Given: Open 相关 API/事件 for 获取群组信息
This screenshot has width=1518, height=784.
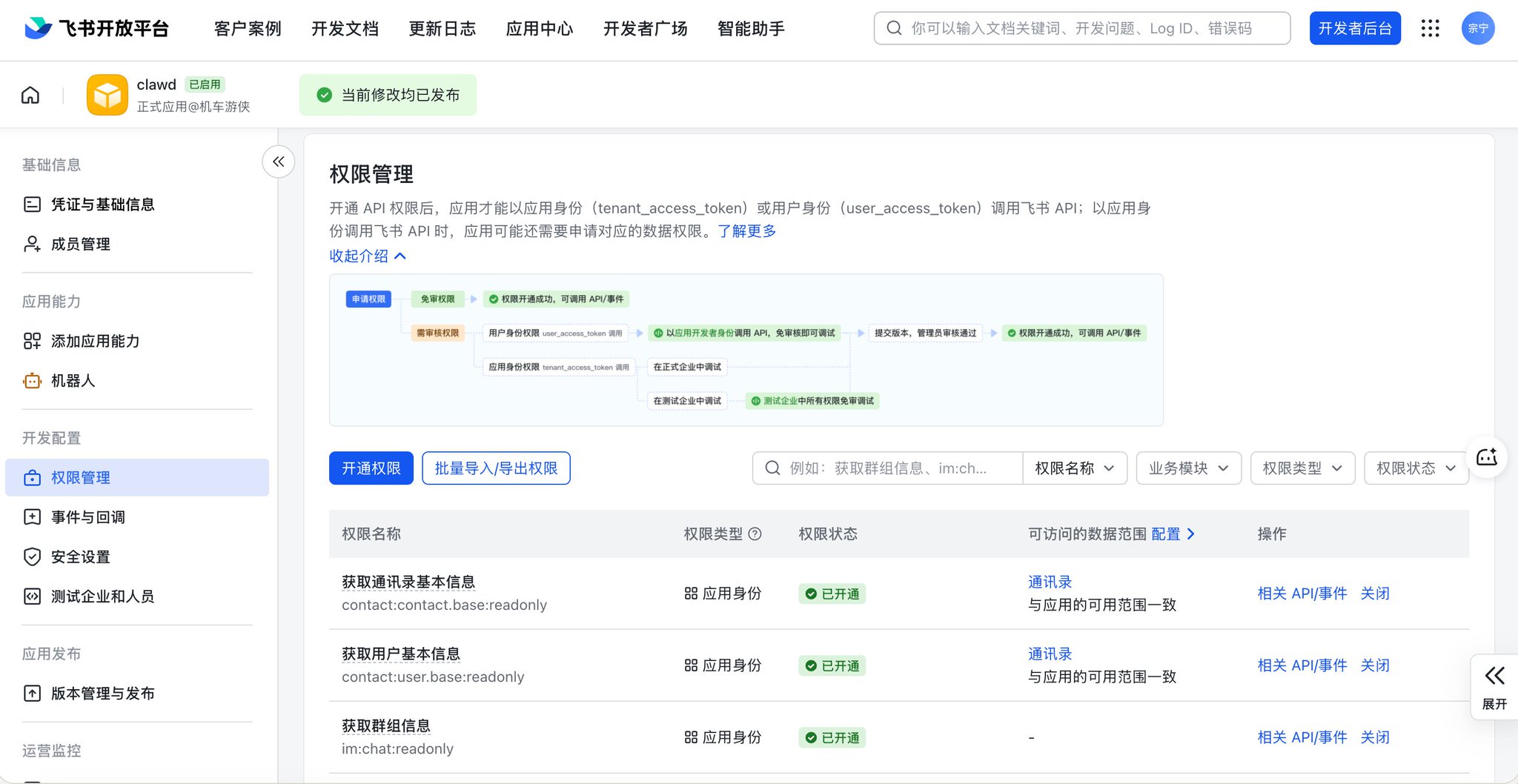Looking at the screenshot, I should [1302, 737].
